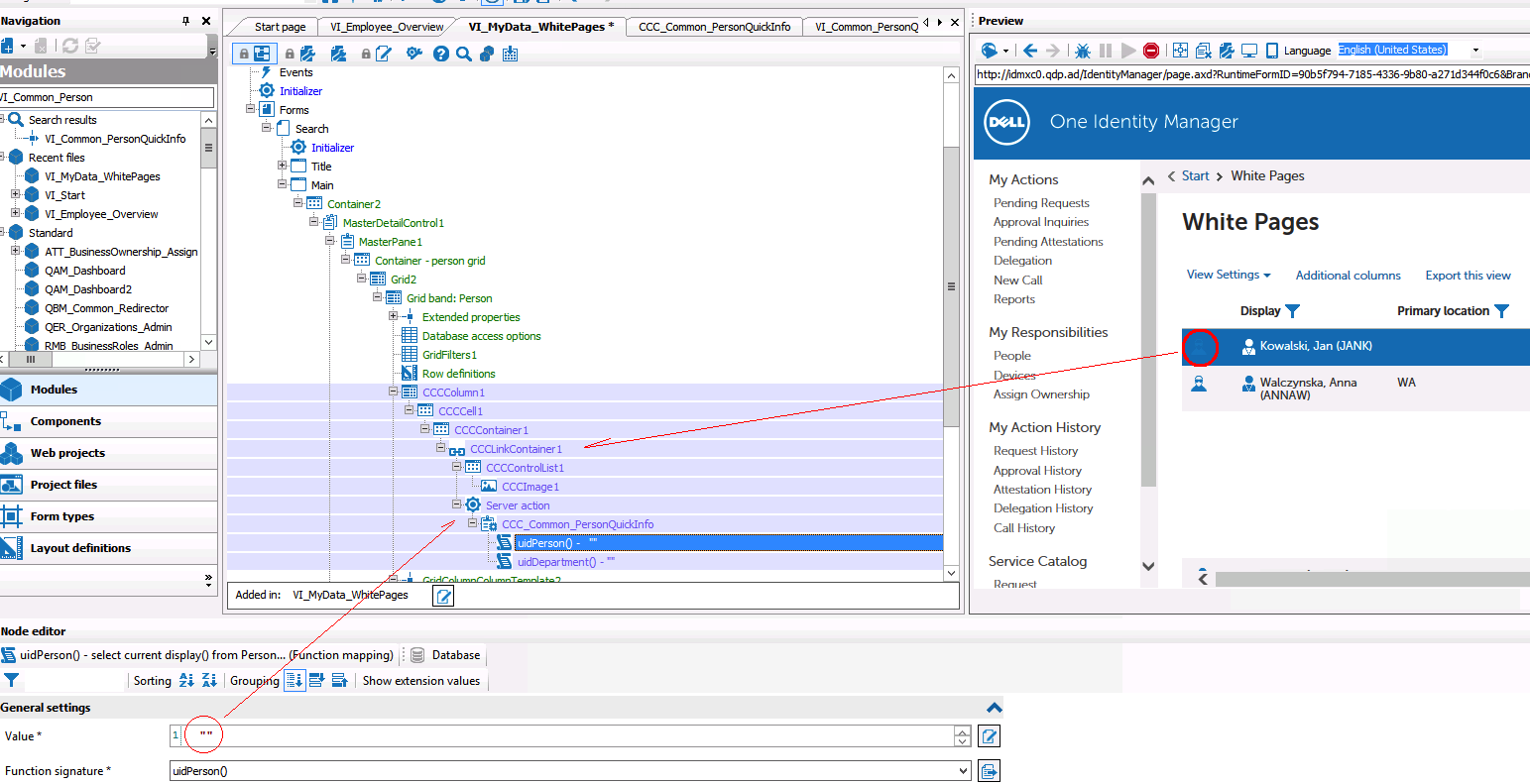The height and width of the screenshot is (784, 1530).
Task: Start debugging with the bug icon
Action: pos(1083,50)
